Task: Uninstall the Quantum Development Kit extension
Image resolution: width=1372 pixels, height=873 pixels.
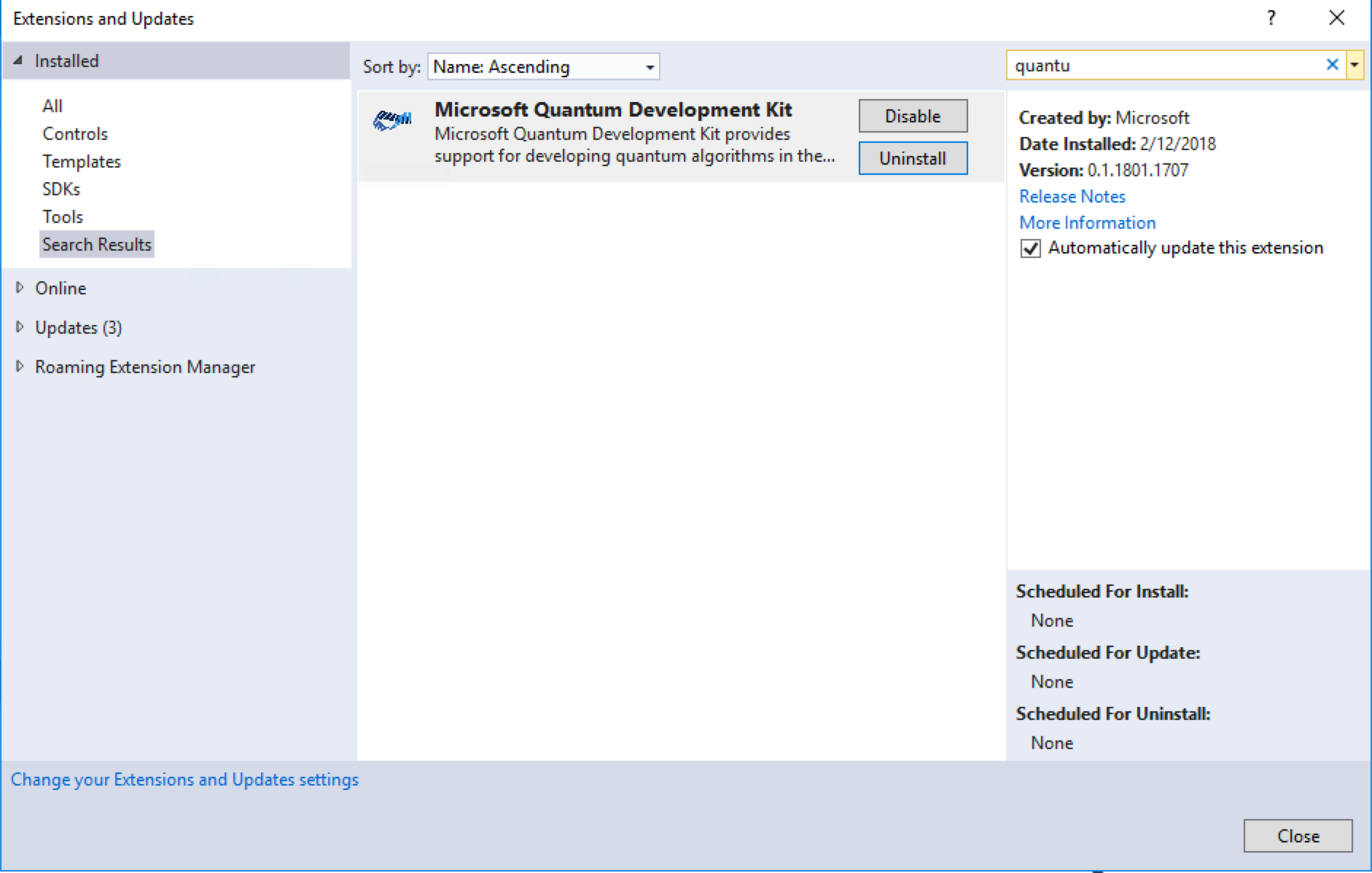Action: (913, 158)
